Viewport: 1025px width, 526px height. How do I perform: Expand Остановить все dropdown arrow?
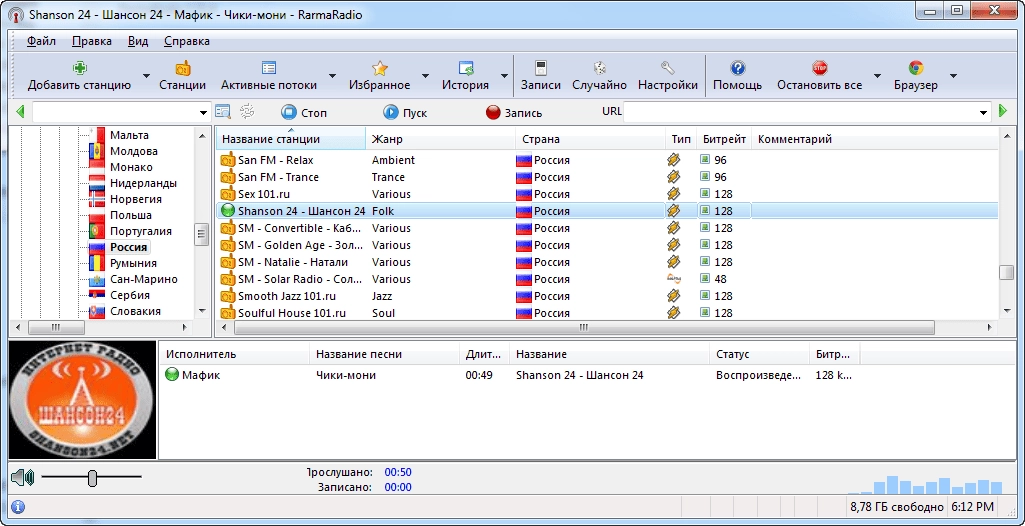click(x=877, y=76)
